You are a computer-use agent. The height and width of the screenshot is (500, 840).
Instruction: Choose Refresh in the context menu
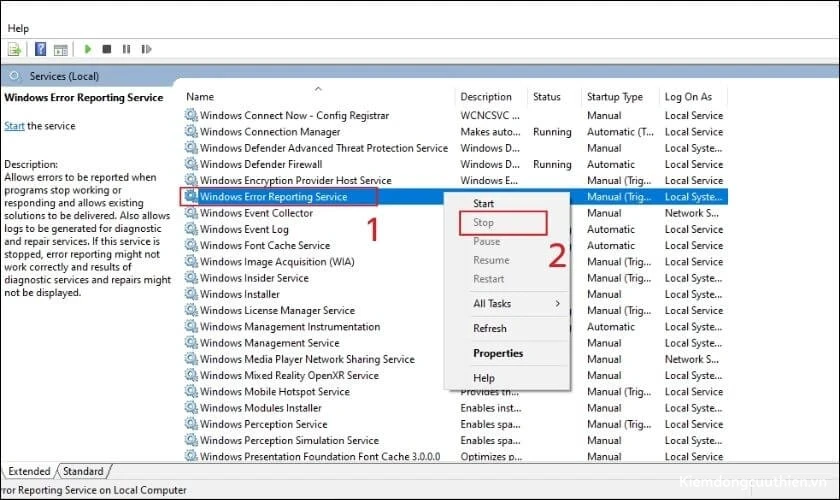click(x=506, y=328)
